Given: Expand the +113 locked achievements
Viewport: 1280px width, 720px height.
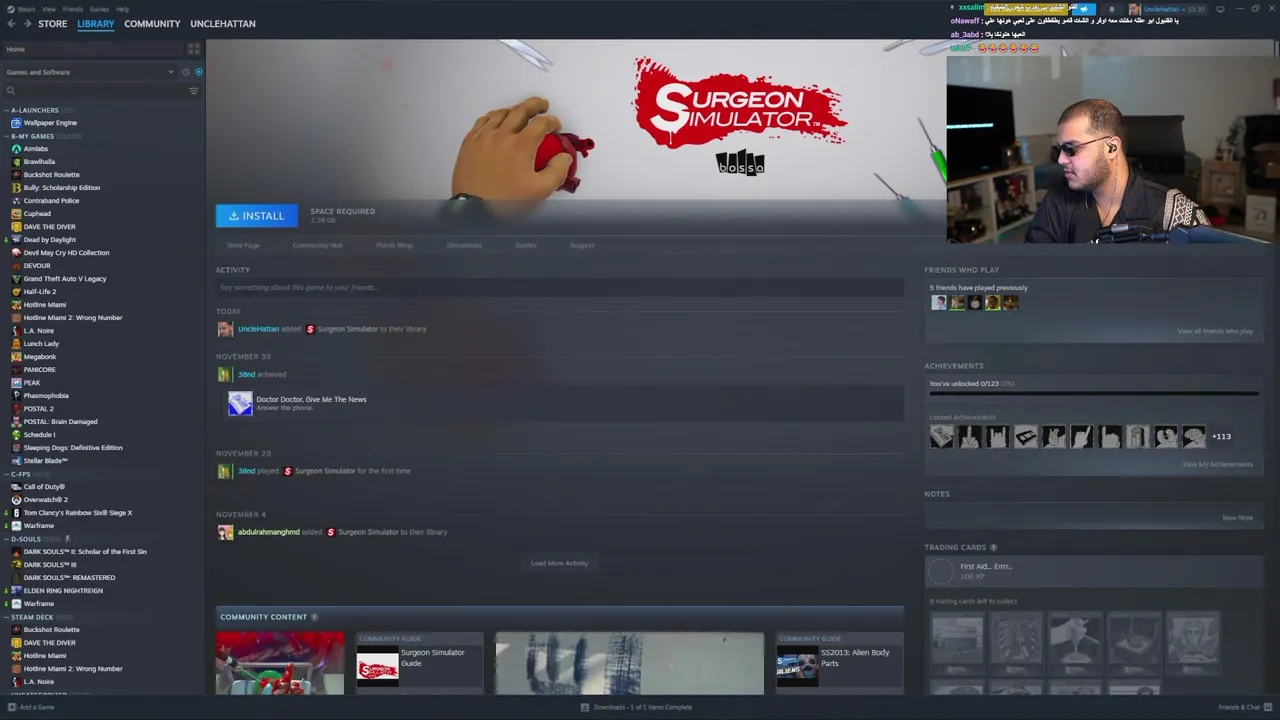Looking at the screenshot, I should click(1221, 436).
